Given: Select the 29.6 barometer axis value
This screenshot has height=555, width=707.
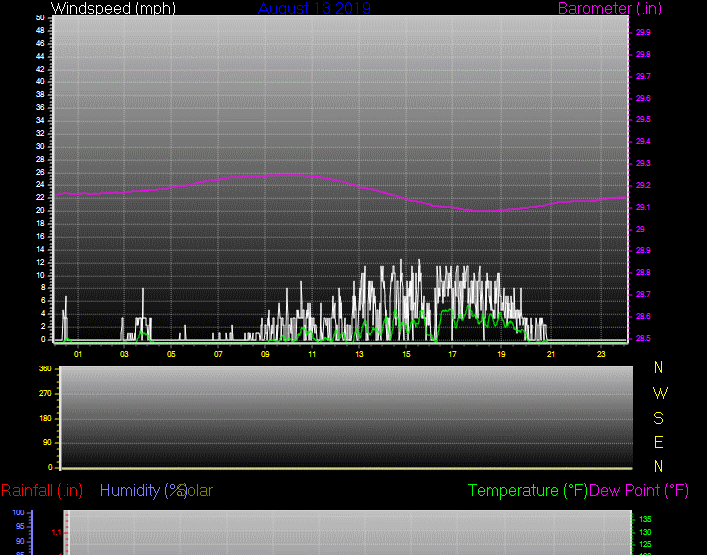Looking at the screenshot, I should (643, 98).
